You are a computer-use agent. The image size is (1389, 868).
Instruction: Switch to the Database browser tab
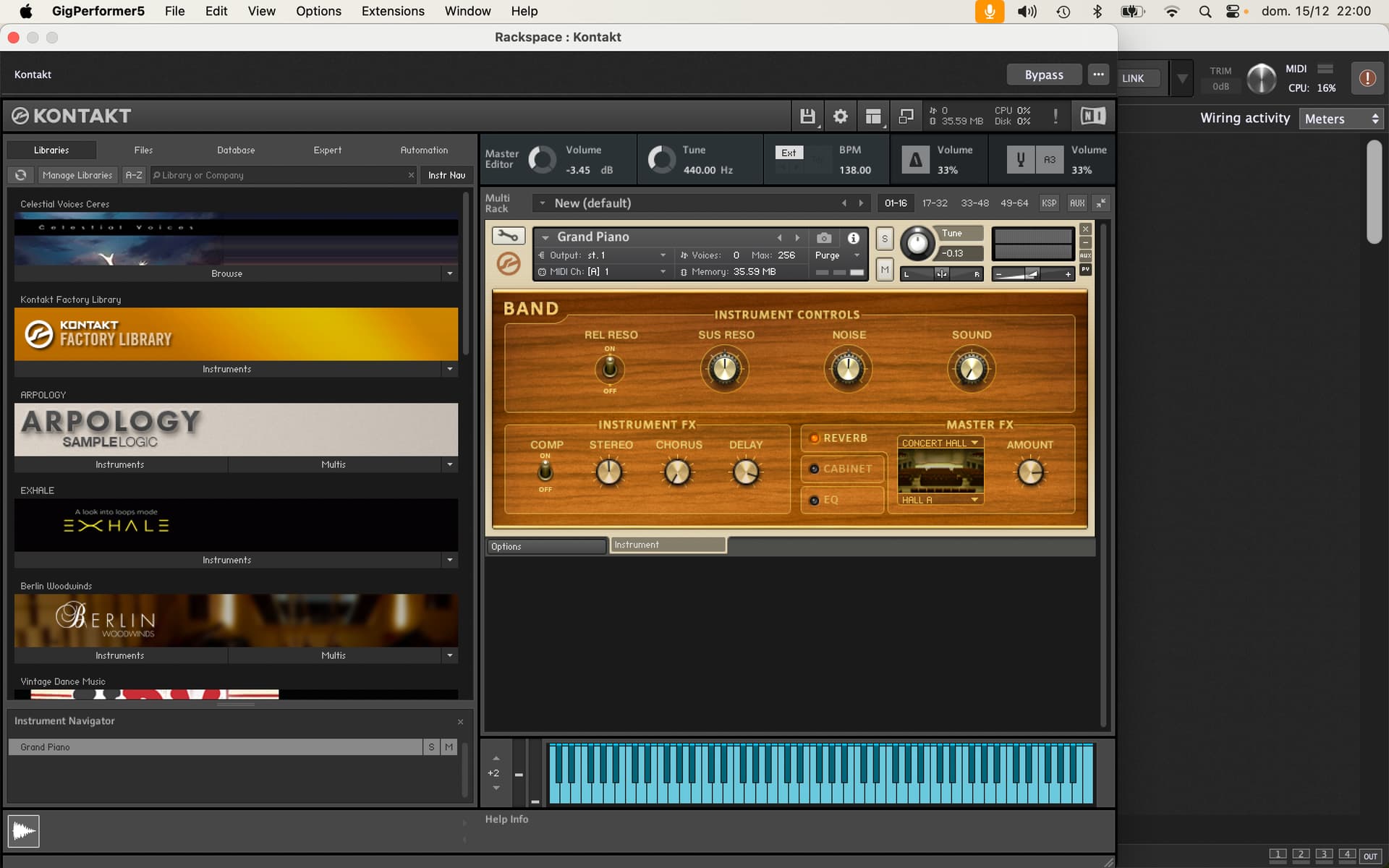pos(236,150)
